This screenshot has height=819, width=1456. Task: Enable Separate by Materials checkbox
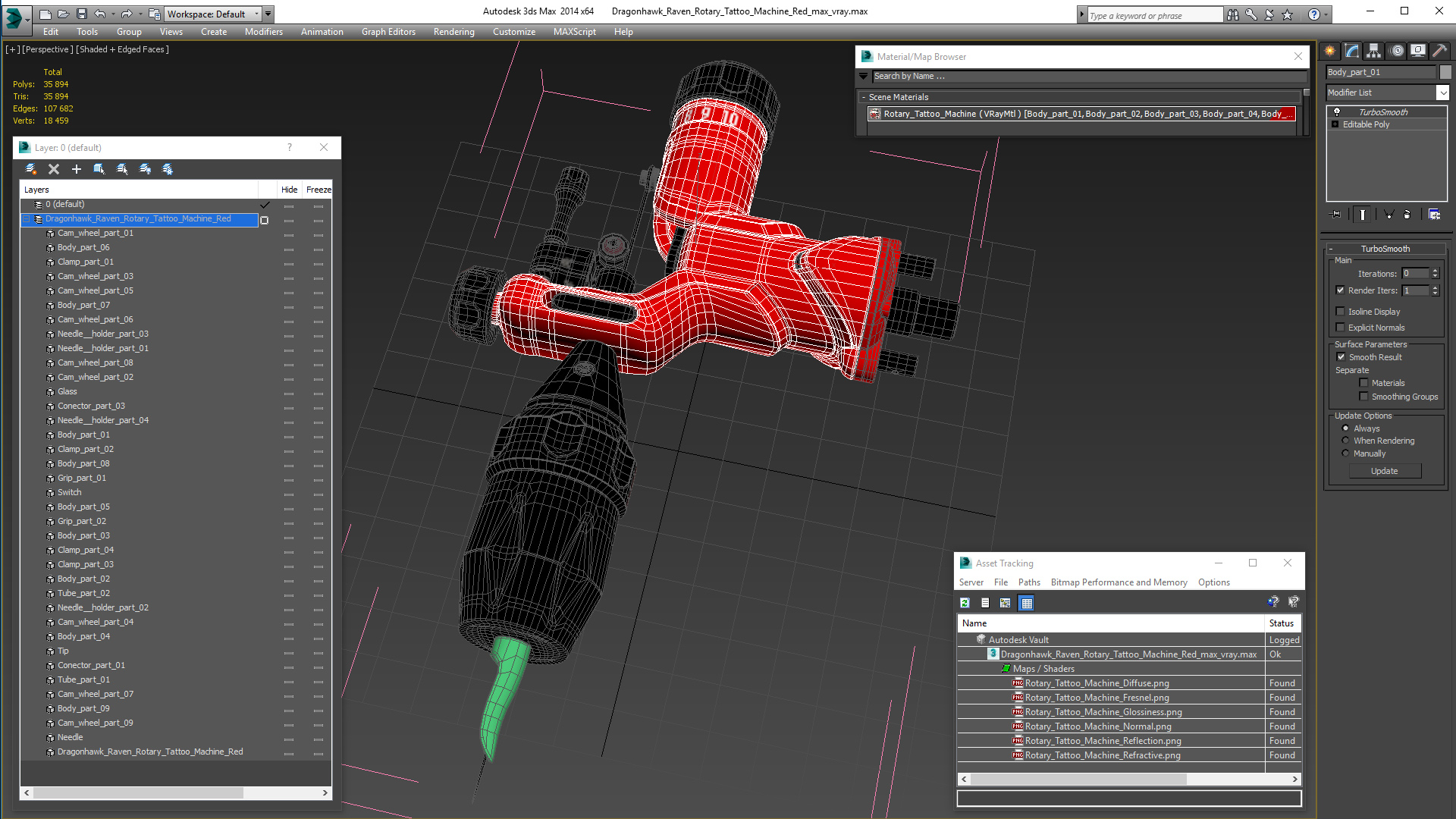1363,383
